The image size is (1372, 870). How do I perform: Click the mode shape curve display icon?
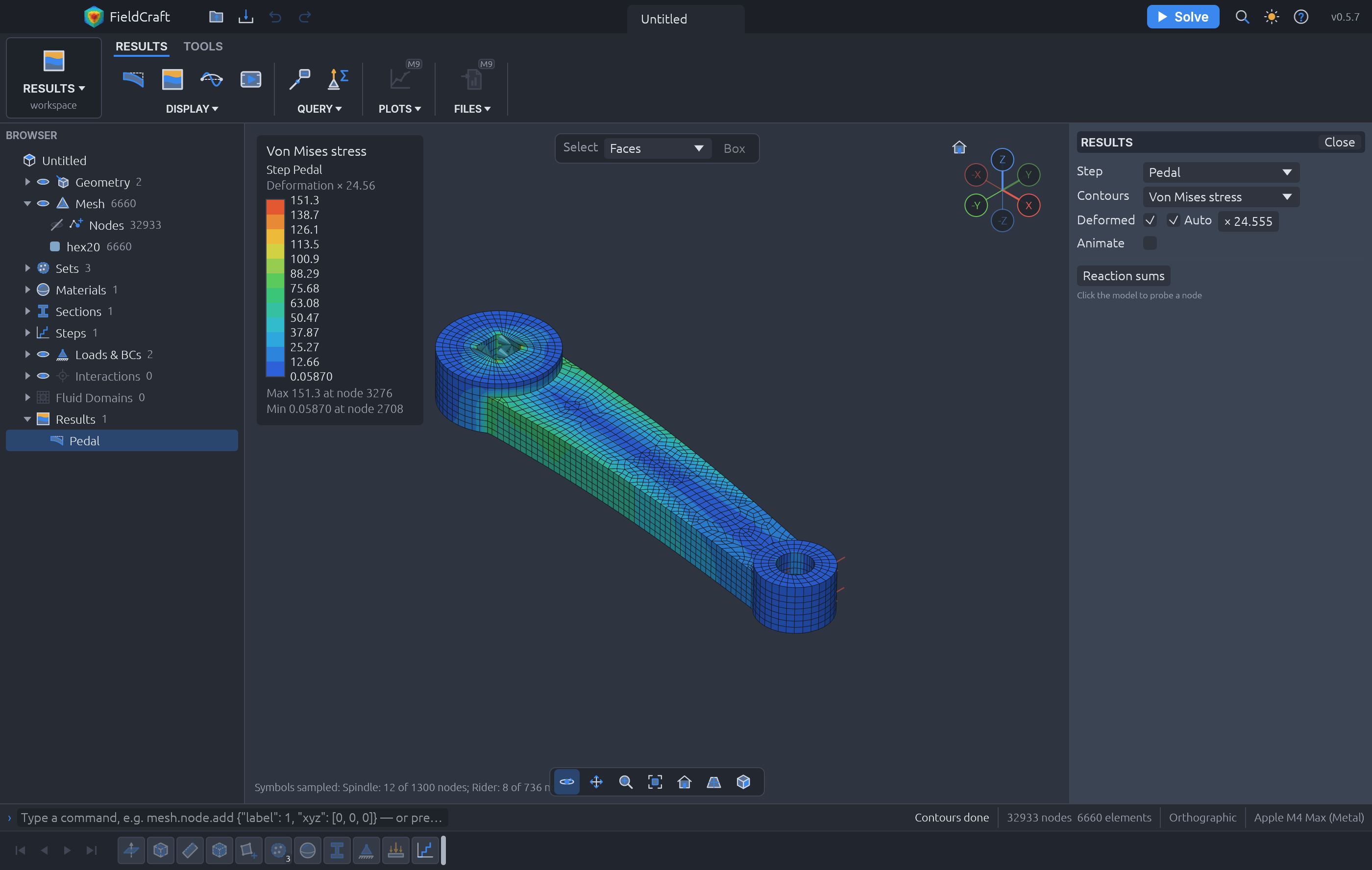click(x=211, y=79)
